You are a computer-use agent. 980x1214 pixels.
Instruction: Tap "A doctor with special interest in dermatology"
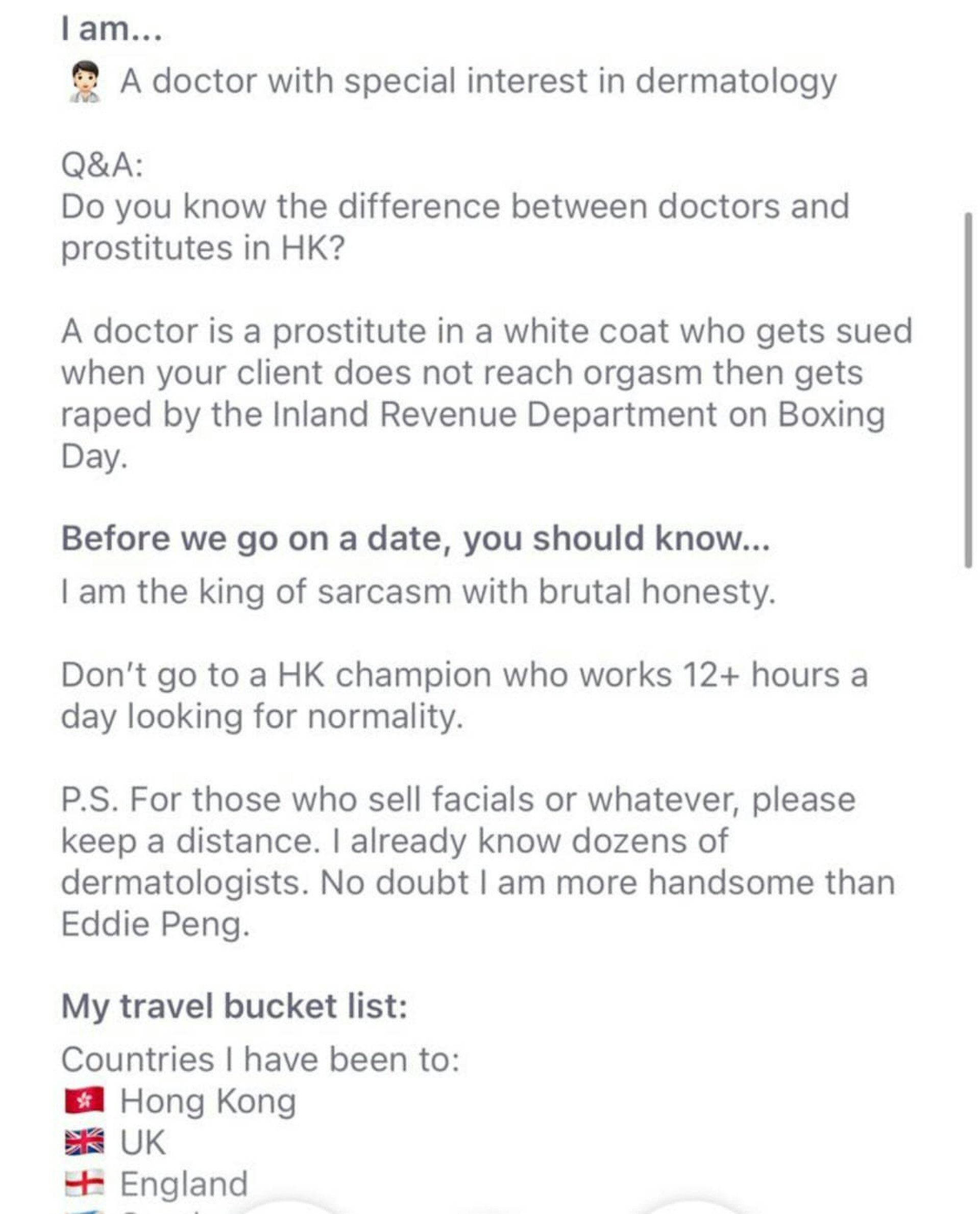(478, 81)
